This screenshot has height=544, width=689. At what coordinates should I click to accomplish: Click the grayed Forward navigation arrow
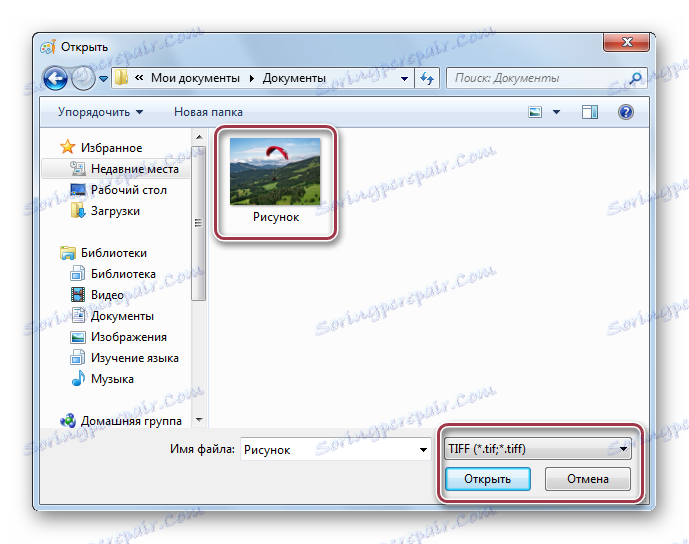click(83, 79)
